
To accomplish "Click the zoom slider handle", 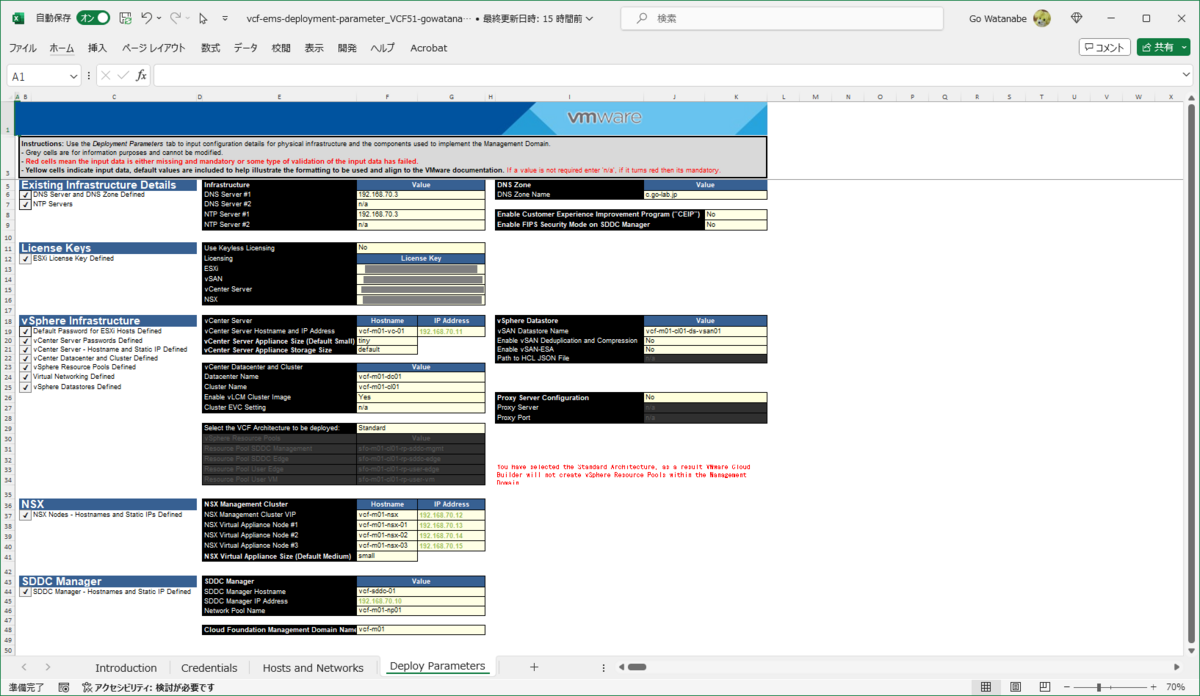I will [x=1099, y=687].
